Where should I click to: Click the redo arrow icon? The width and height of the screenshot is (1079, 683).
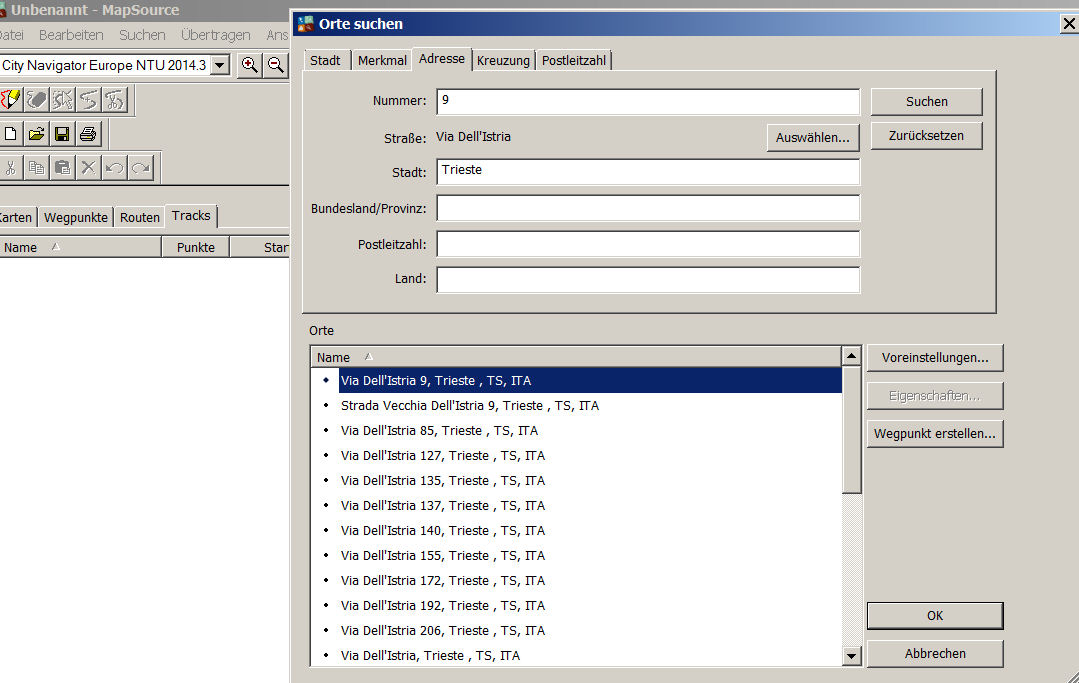point(140,168)
